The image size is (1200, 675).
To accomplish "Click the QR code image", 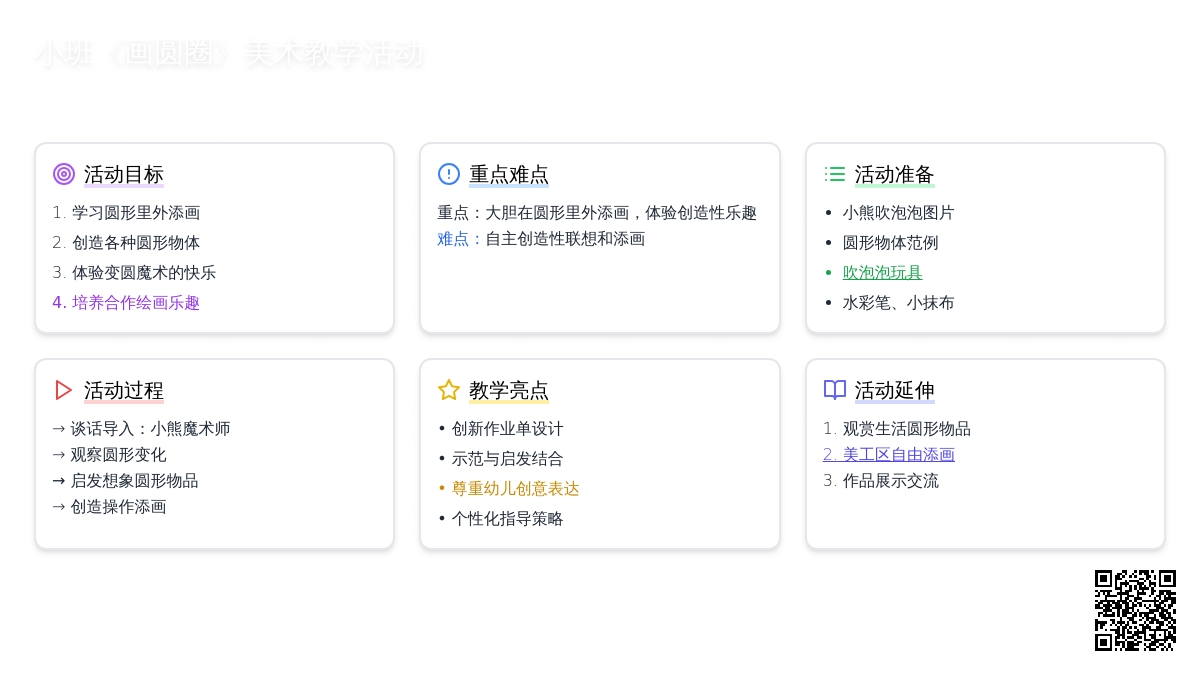I will click(x=1135, y=610).
